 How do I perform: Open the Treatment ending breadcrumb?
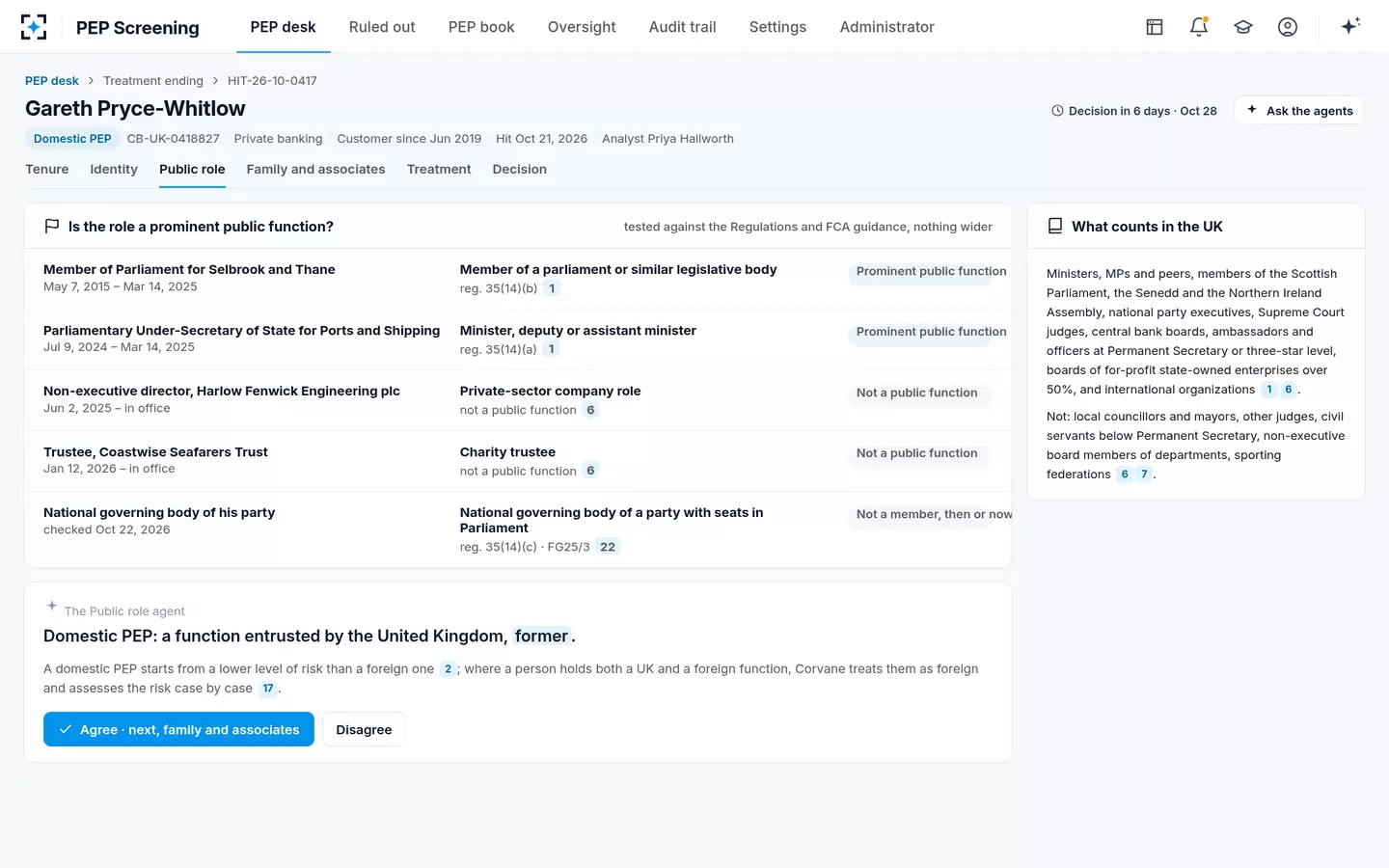coord(153,81)
